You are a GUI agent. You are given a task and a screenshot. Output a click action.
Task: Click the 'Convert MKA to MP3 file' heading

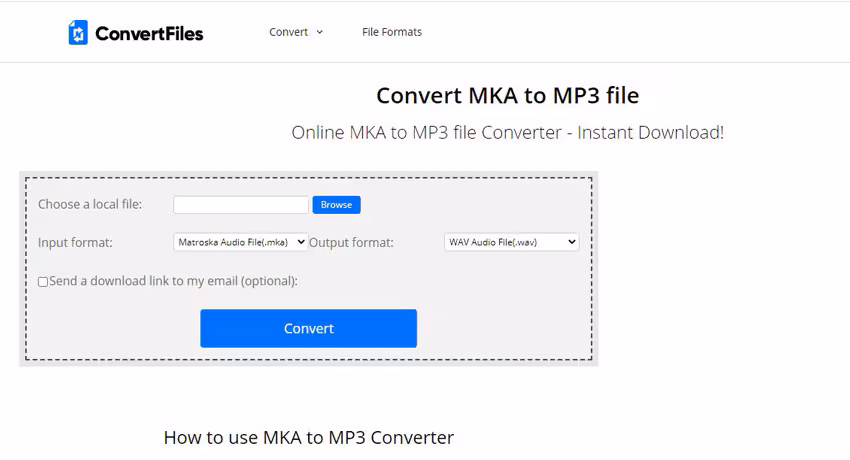507,95
